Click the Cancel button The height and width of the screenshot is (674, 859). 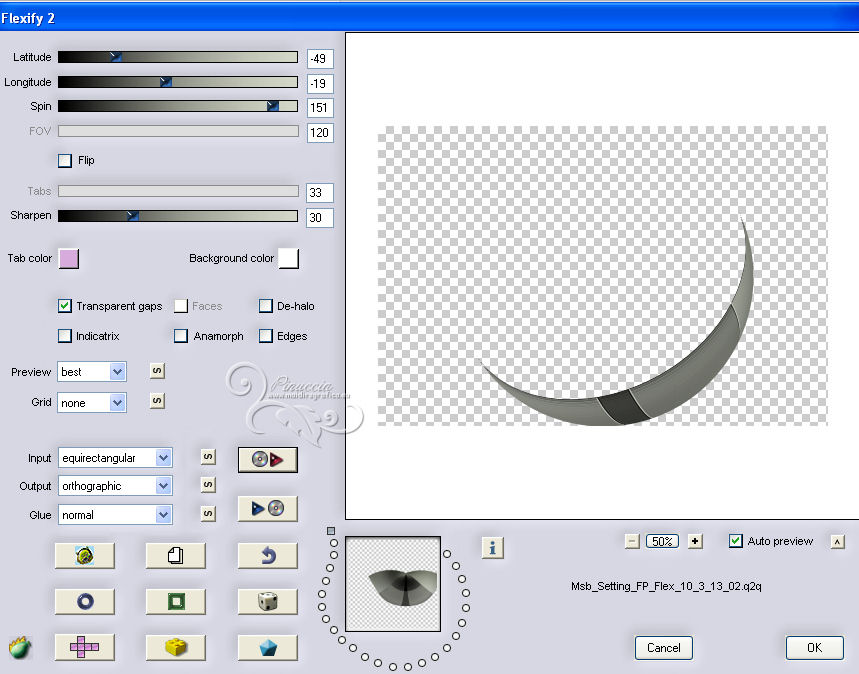tap(663, 648)
